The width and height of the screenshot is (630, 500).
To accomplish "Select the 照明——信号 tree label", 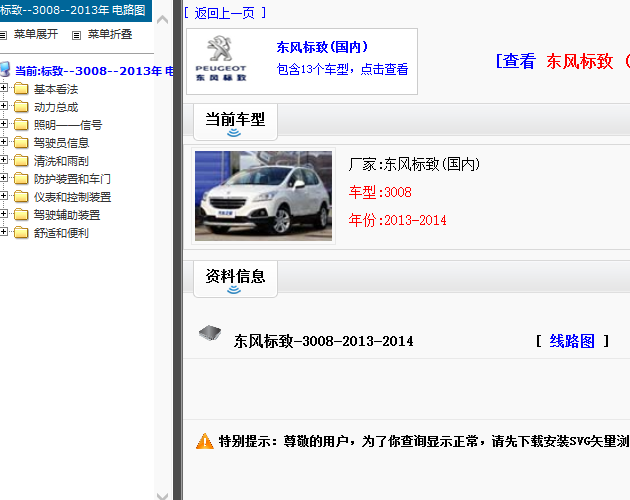I will click(x=68, y=125).
